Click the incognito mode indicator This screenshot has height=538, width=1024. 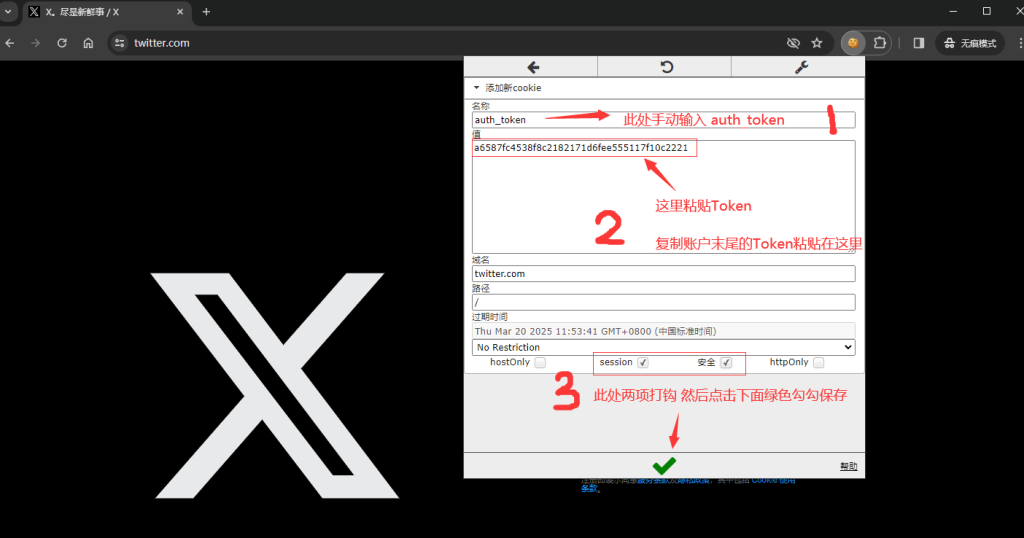pos(970,43)
